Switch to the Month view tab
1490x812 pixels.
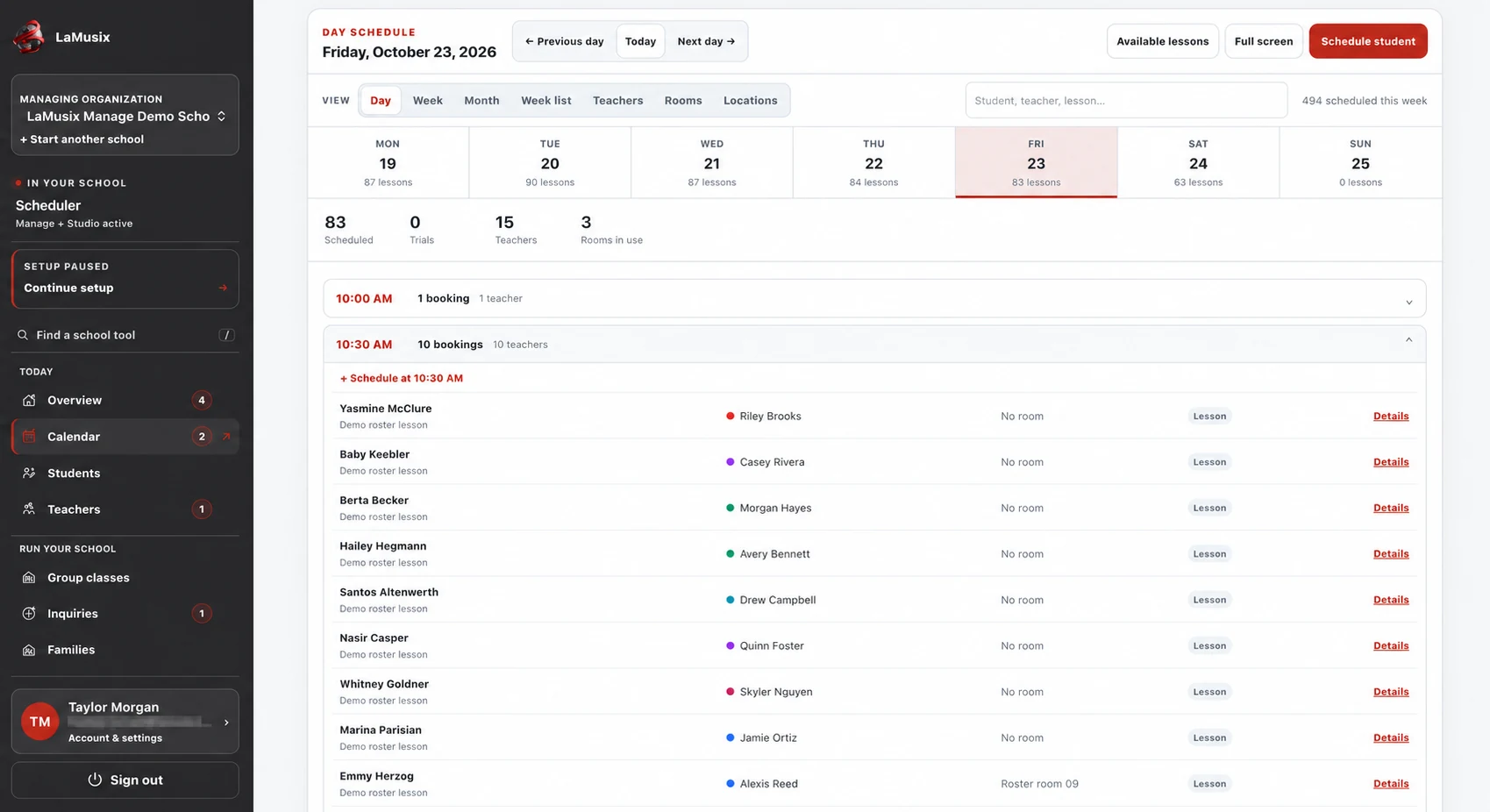481,100
